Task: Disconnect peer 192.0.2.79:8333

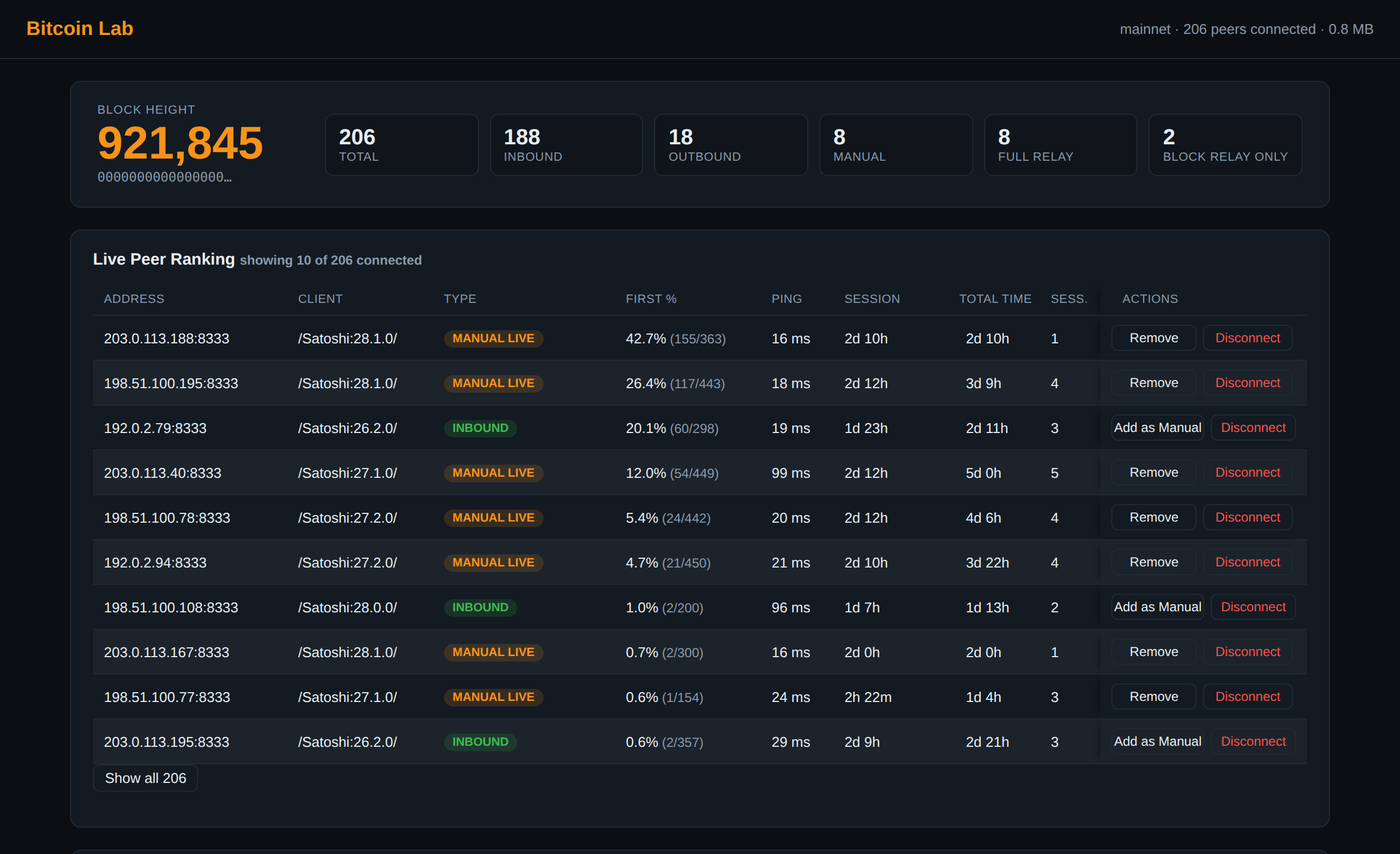Action: point(1253,428)
